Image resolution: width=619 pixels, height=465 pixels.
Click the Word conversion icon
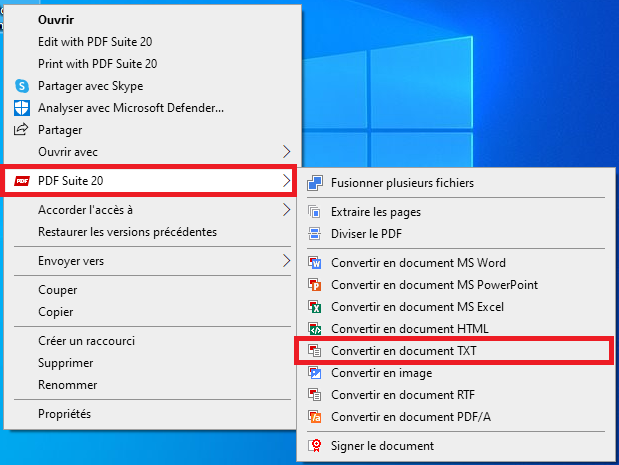[x=315, y=262]
